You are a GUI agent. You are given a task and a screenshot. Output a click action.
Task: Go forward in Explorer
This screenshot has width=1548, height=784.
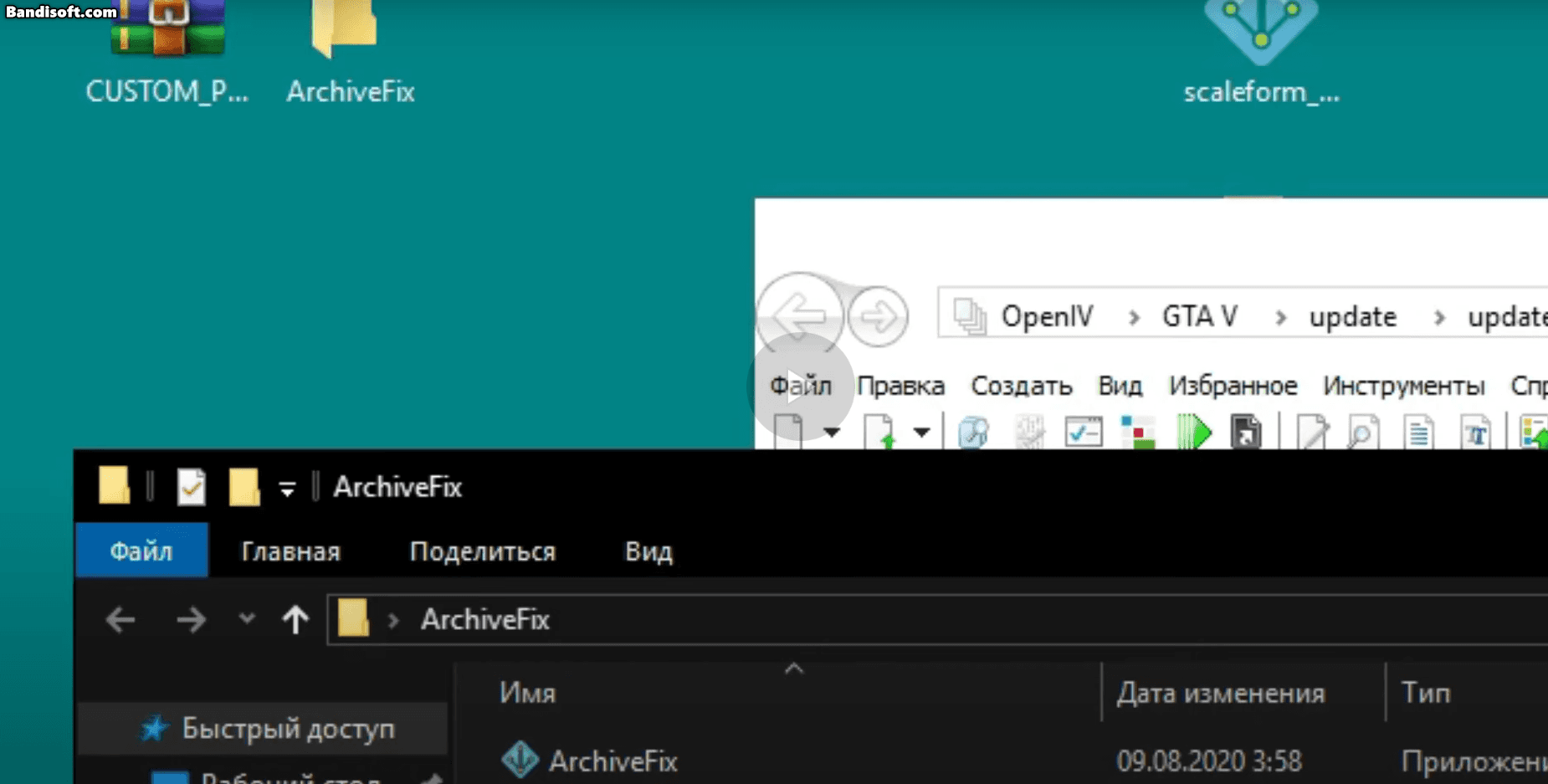(x=191, y=620)
